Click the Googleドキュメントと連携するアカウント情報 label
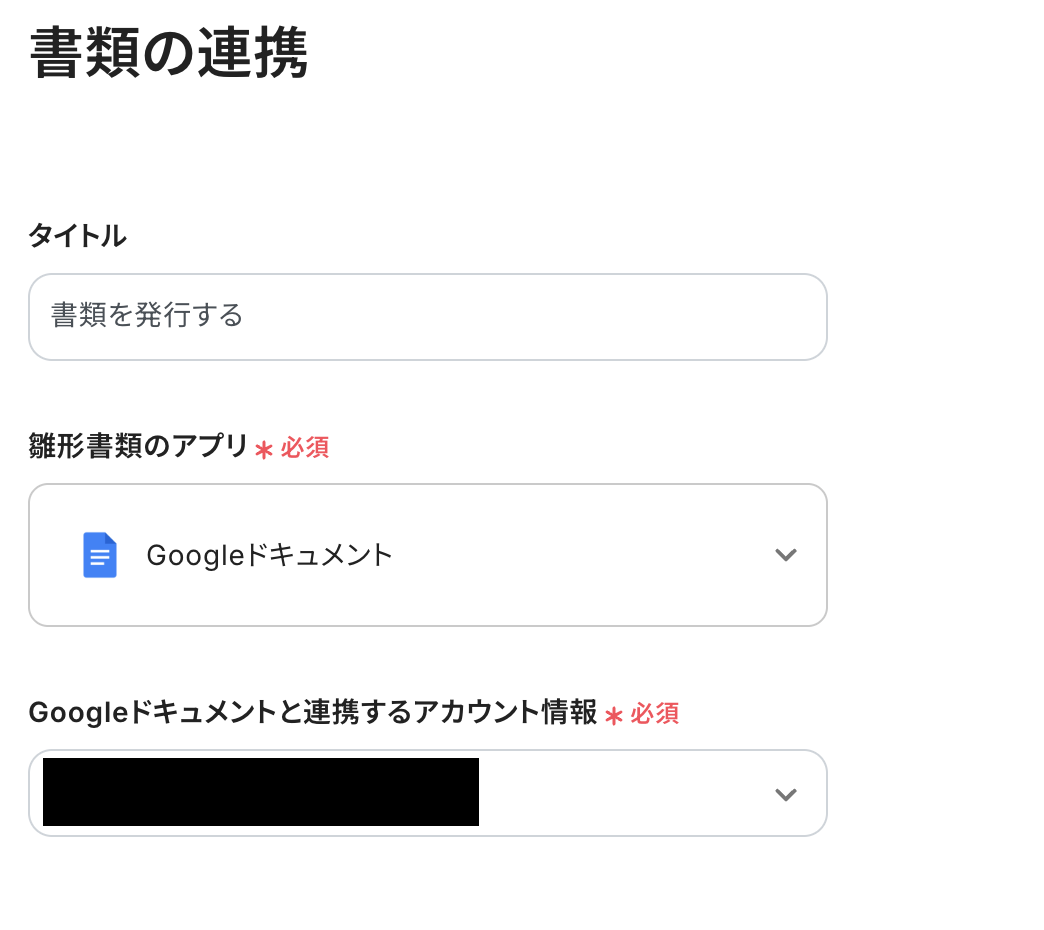 (x=312, y=713)
